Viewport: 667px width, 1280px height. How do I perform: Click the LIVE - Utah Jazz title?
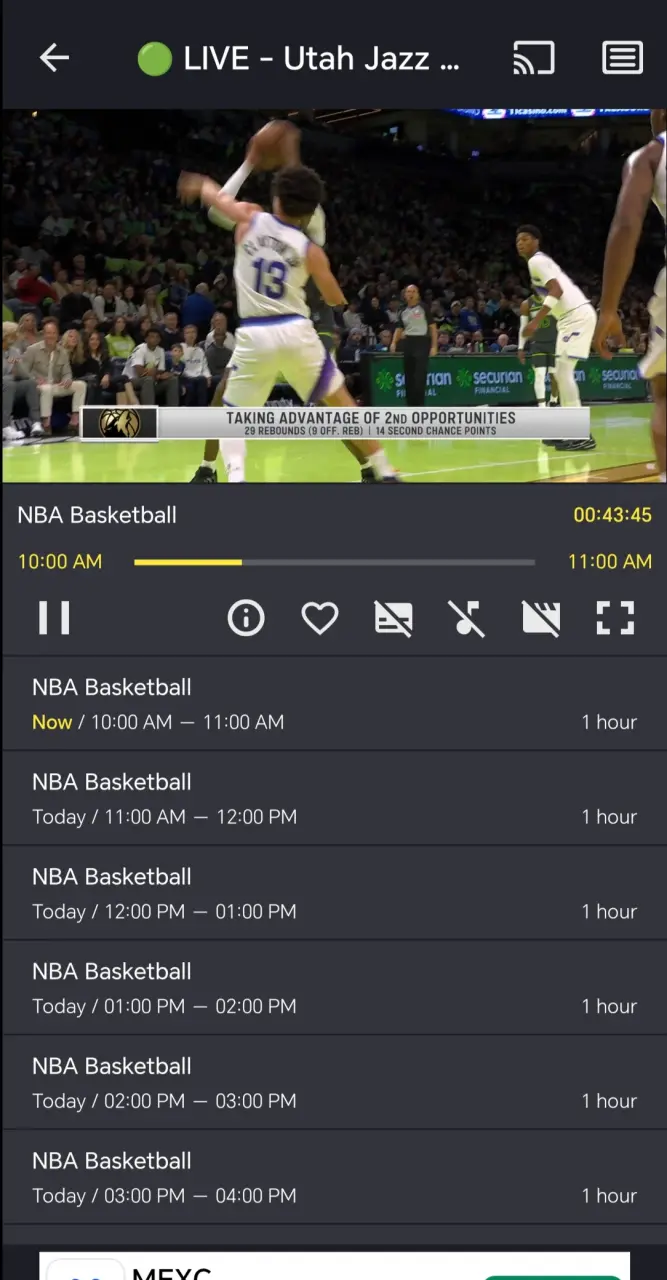point(298,59)
